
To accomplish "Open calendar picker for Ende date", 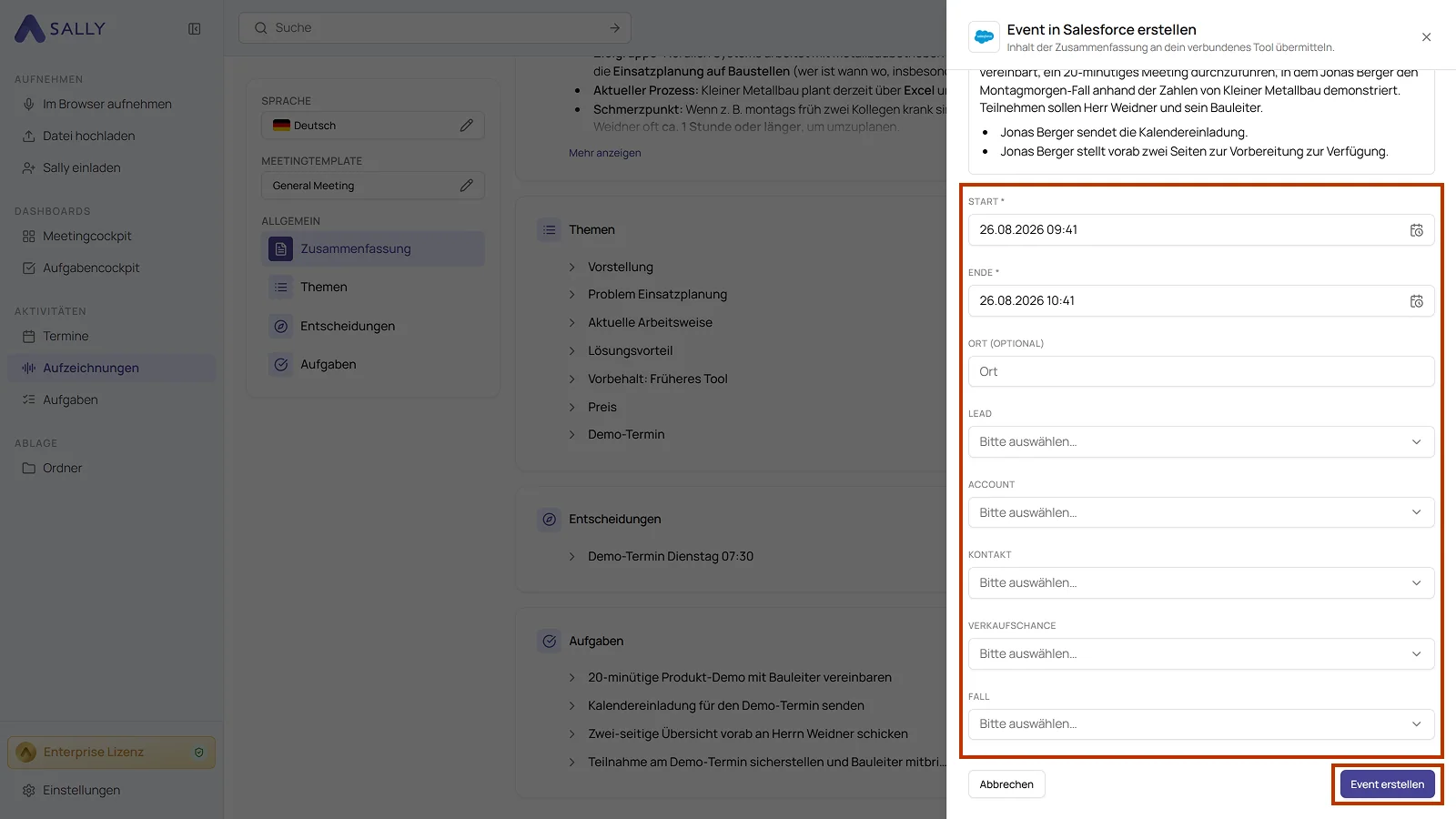I will (x=1416, y=301).
